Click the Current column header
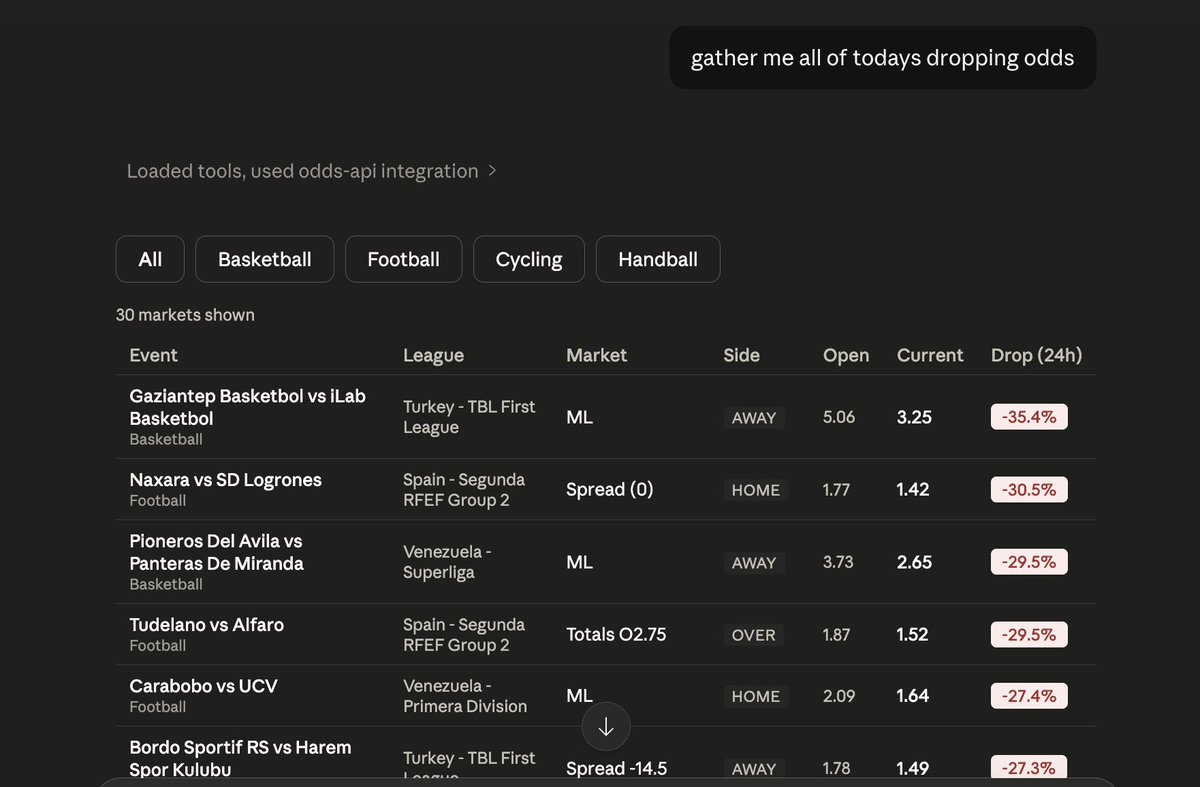Image resolution: width=1200 pixels, height=787 pixels. click(x=930, y=355)
